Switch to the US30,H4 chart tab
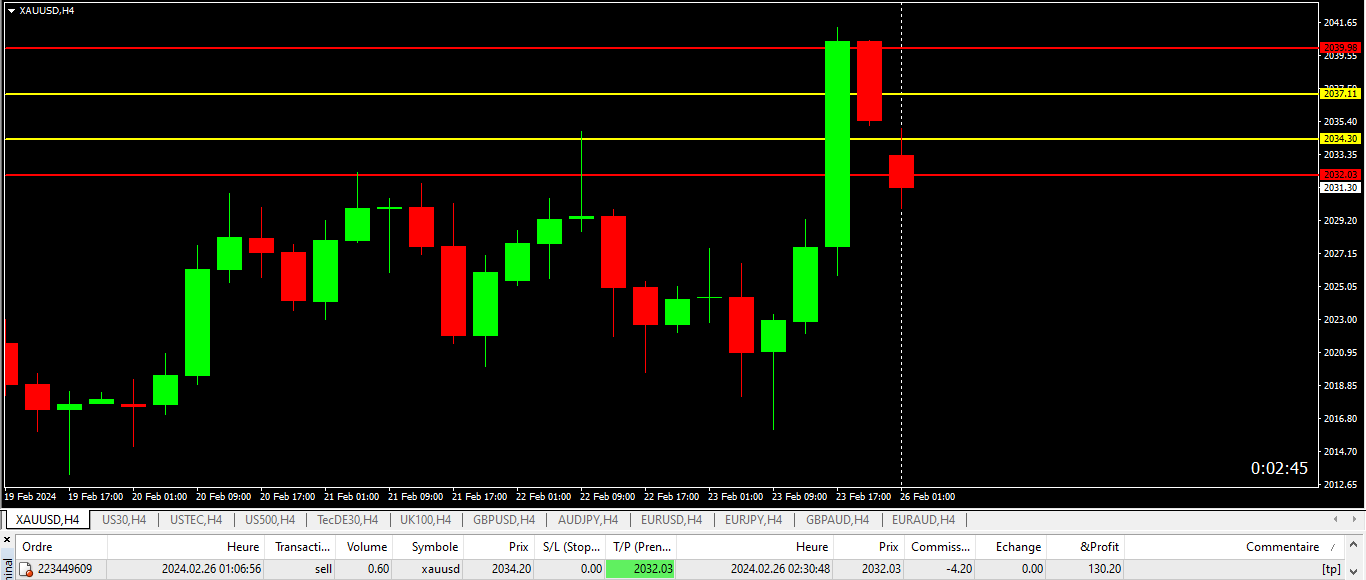Image resolution: width=1366 pixels, height=580 pixels. (x=124, y=520)
